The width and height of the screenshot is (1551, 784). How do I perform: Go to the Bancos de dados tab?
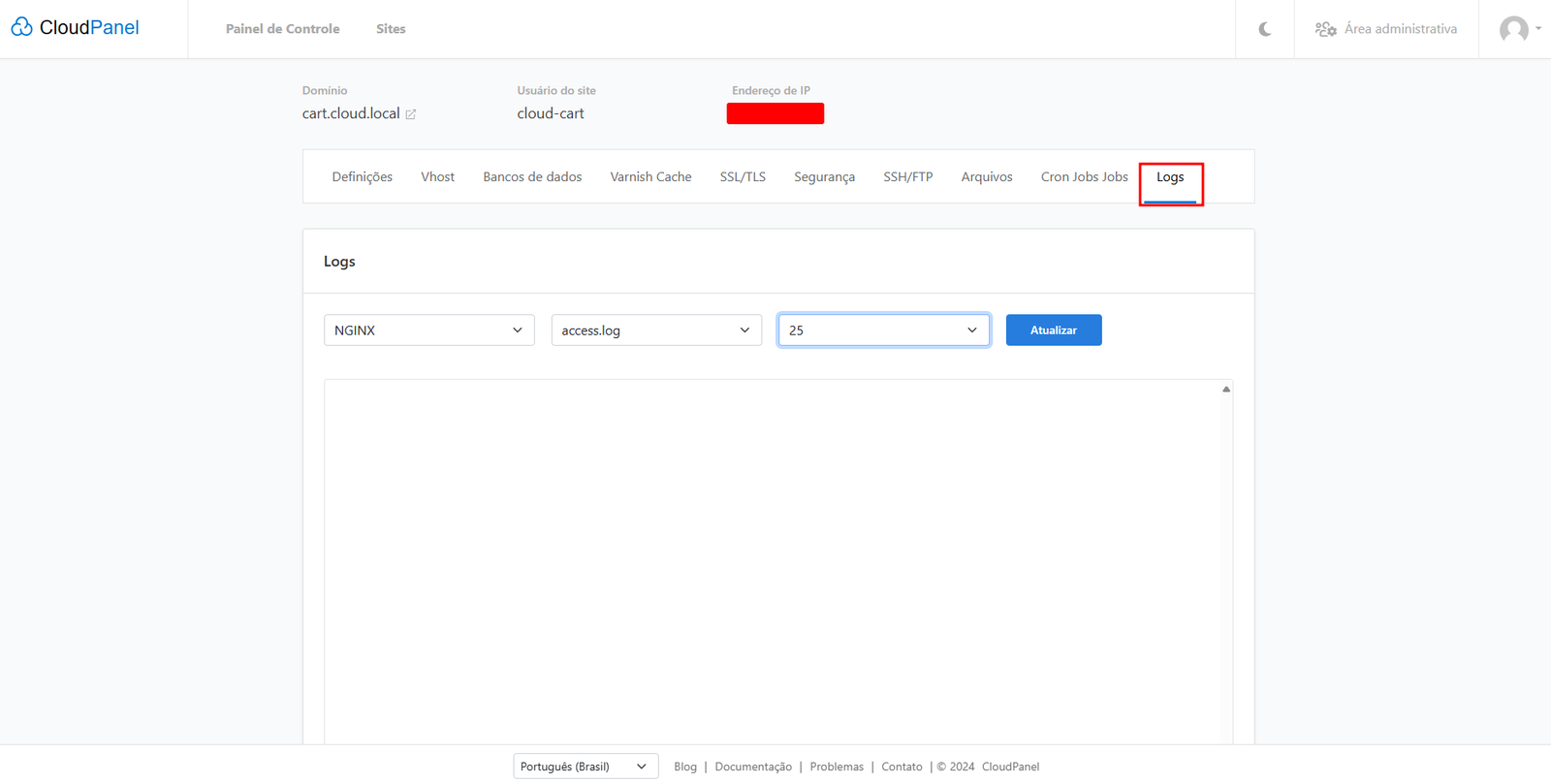[532, 177]
